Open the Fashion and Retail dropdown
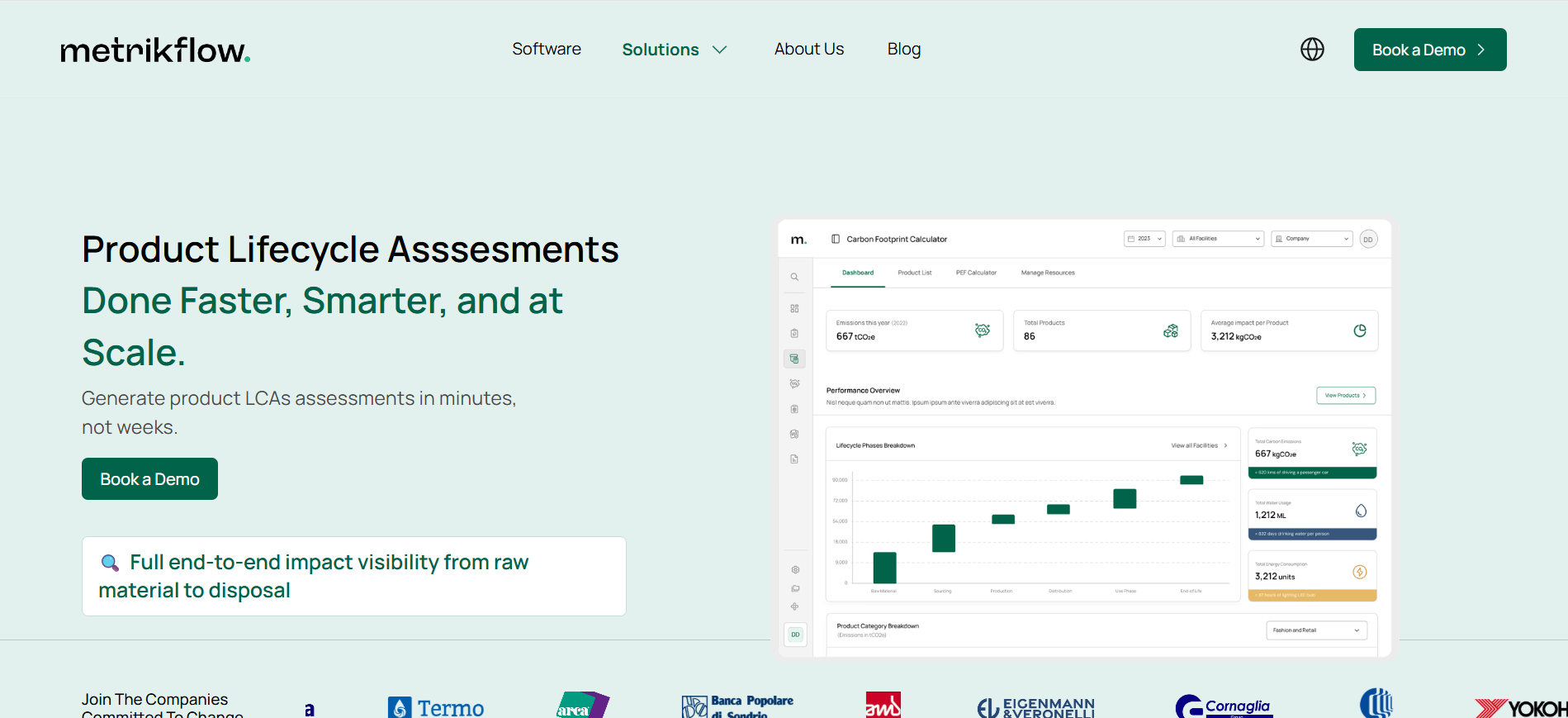The image size is (1568, 718). tap(1317, 630)
